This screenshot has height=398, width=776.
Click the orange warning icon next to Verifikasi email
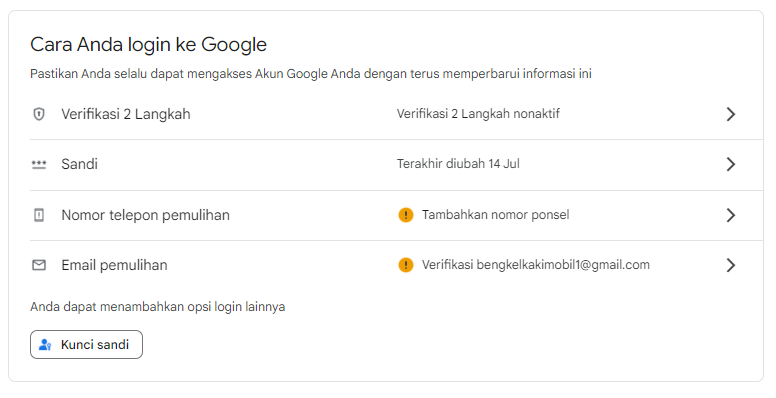pyautogui.click(x=406, y=265)
